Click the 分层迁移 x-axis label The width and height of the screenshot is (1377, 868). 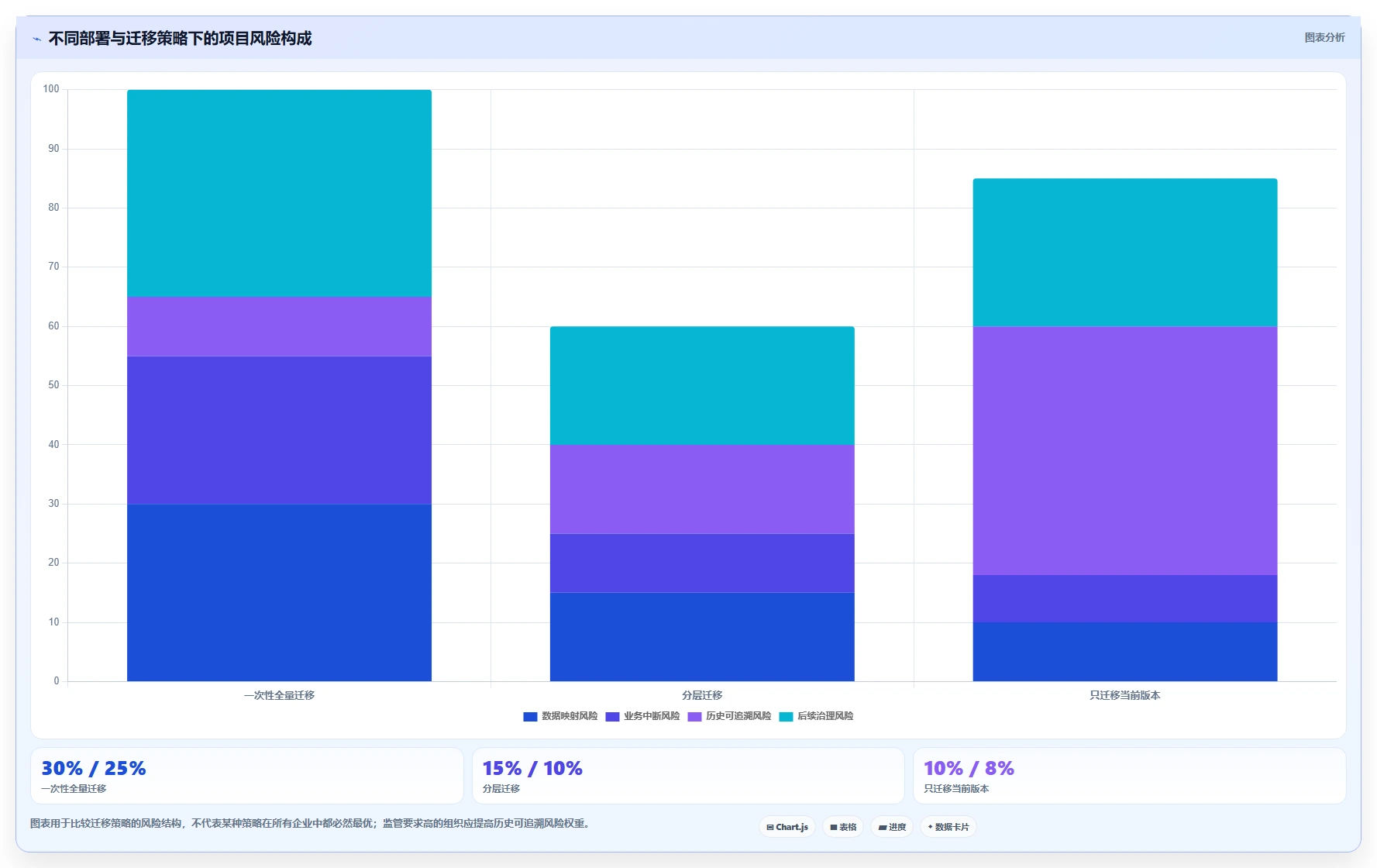[702, 695]
